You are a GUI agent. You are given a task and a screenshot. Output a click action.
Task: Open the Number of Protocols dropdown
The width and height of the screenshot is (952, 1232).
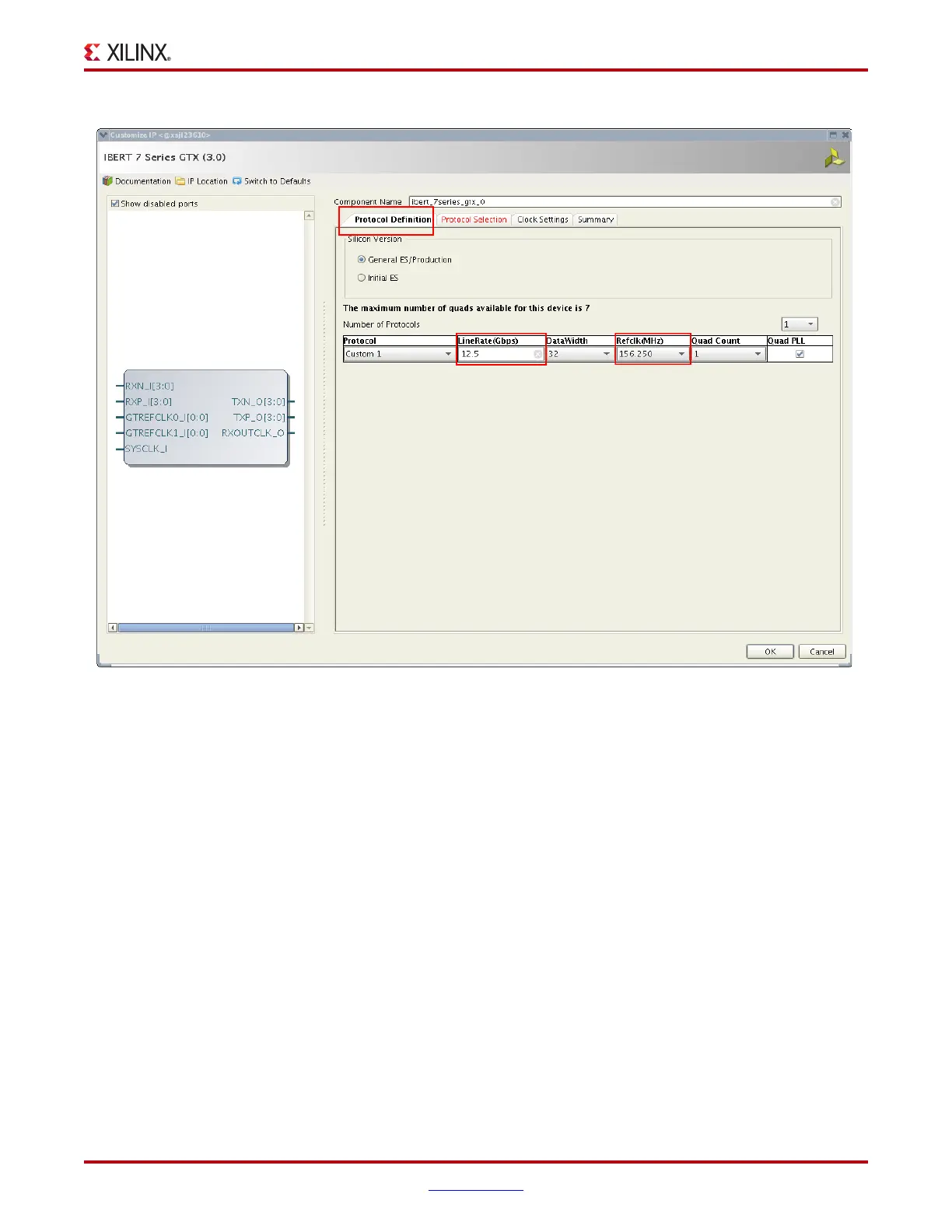(x=800, y=324)
